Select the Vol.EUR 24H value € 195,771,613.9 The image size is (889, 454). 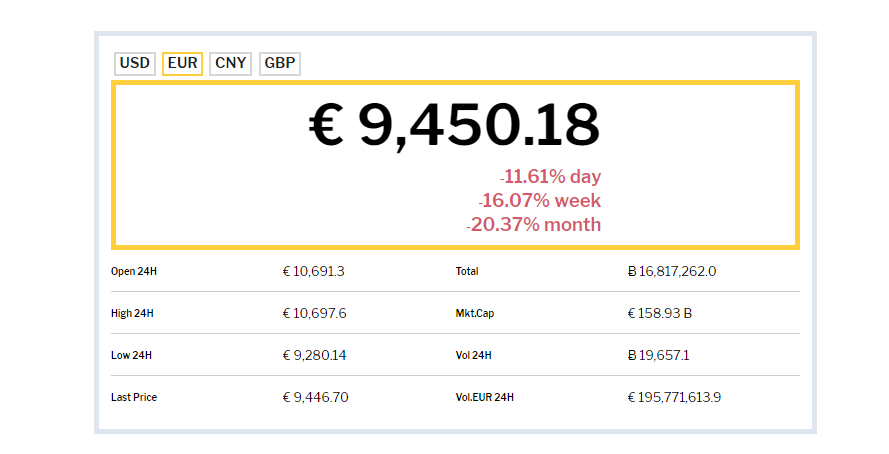pos(674,397)
